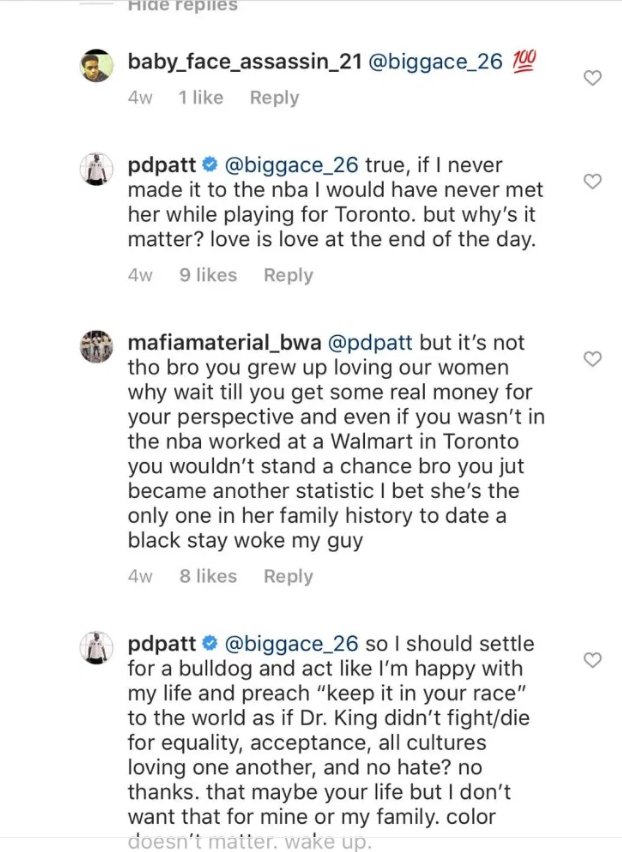The image size is (622, 852).
Task: Reply to mafiamaterial_bwa's comment
Action: (x=288, y=576)
